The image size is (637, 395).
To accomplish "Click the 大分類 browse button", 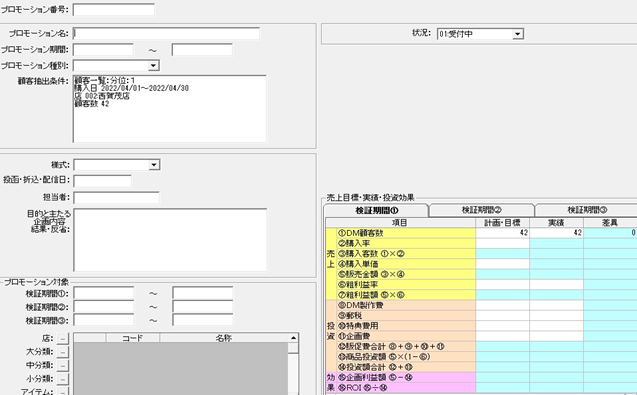I will 63,352.
